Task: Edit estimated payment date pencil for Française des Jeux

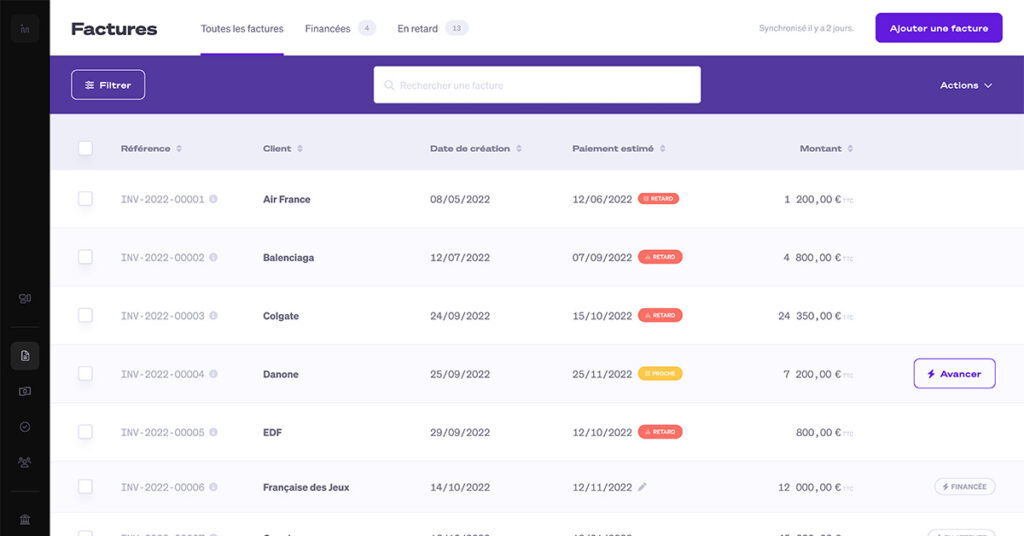Action: (642, 487)
